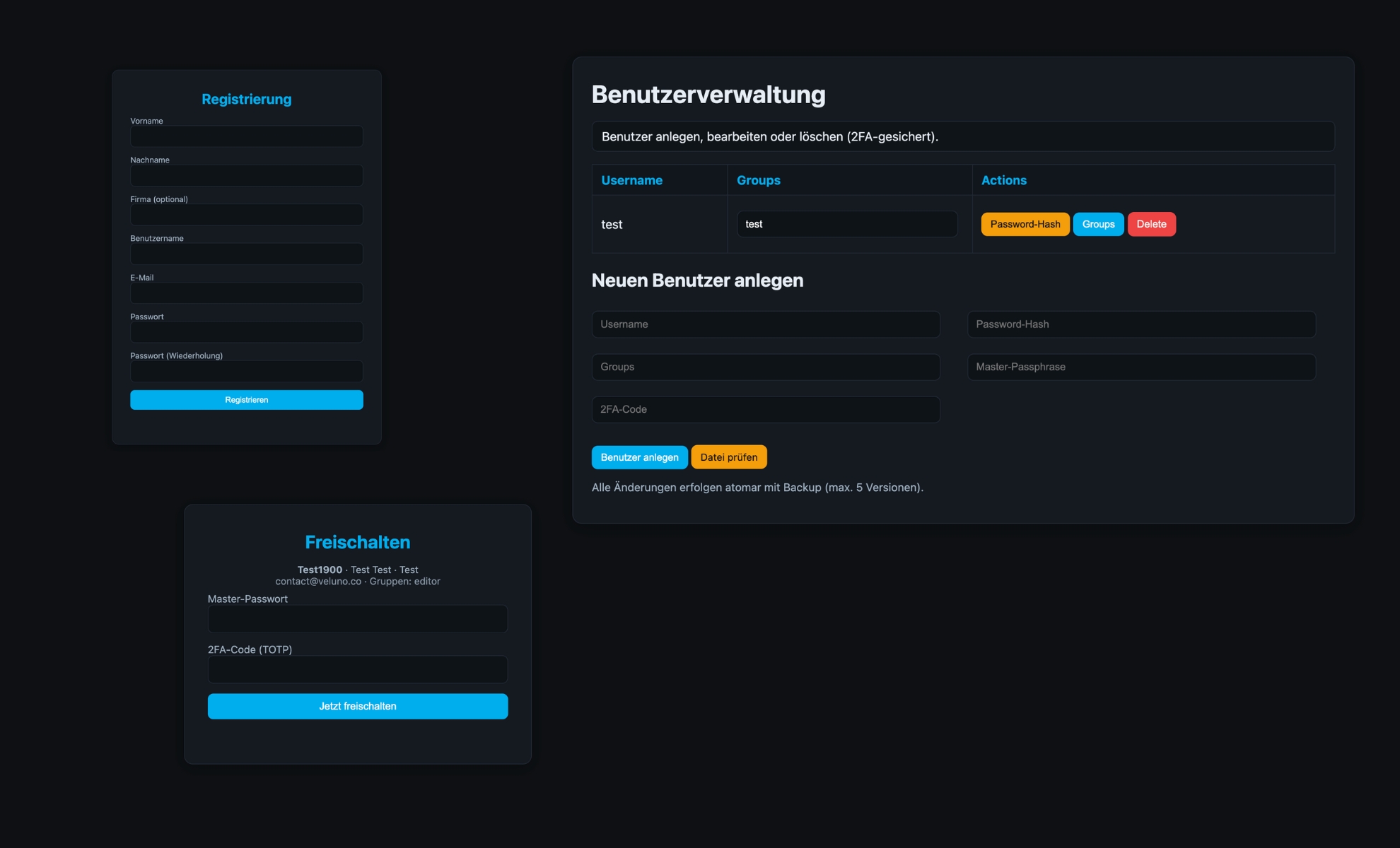Click the Registrieren button
Image resolution: width=1400 pixels, height=848 pixels.
click(x=246, y=399)
